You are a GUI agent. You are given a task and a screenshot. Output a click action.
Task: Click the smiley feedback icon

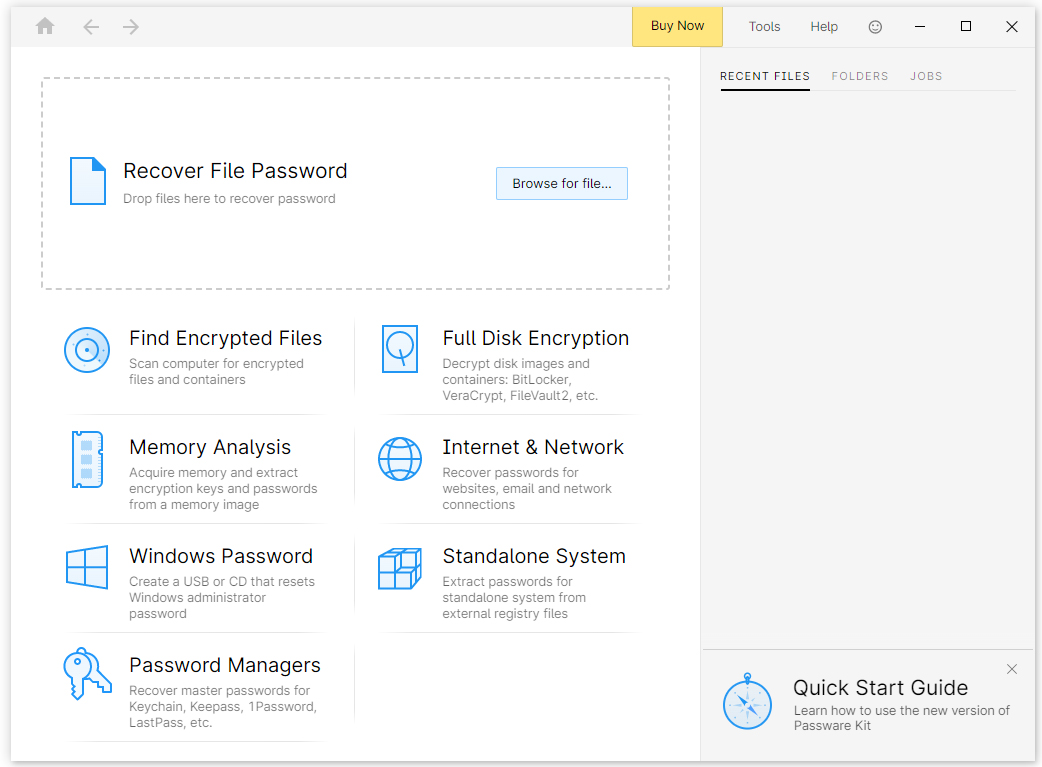pos(875,27)
